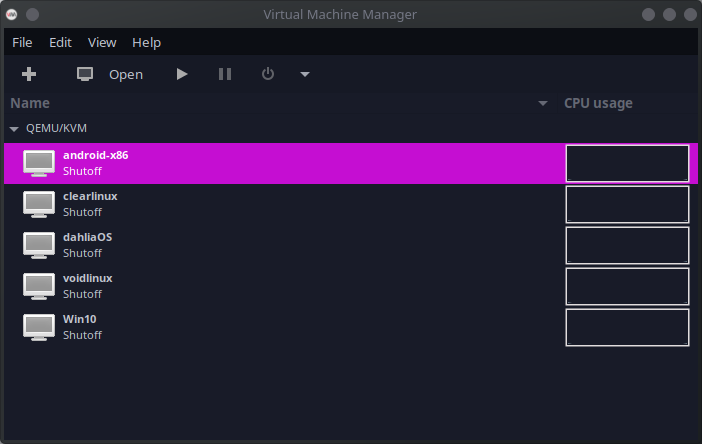Open the View menu

102,42
